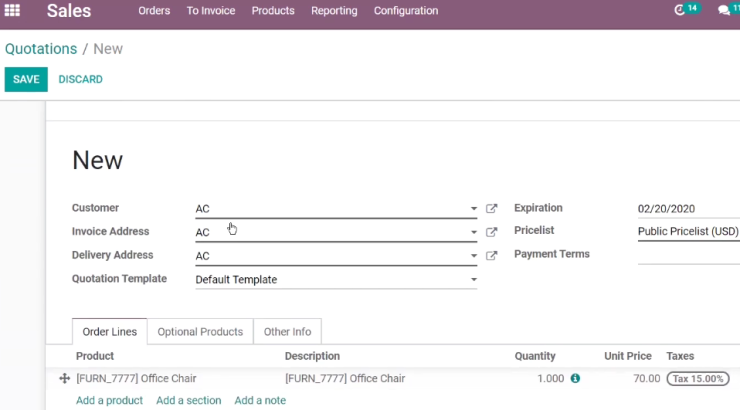The image size is (740, 410).
Task: Open external link for the Customer field
Action: 491,209
